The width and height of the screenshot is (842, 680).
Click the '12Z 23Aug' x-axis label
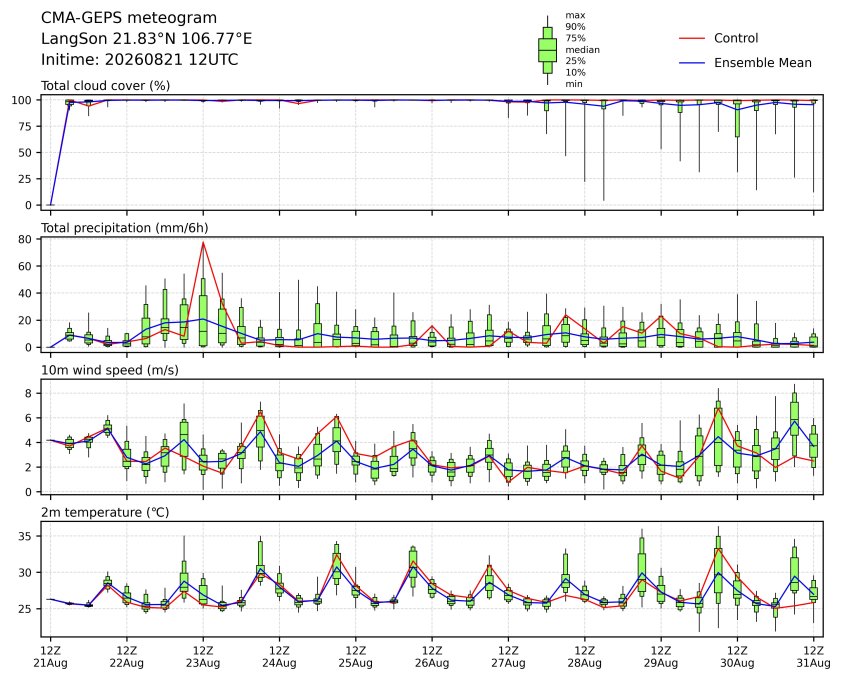pyautogui.click(x=203, y=657)
